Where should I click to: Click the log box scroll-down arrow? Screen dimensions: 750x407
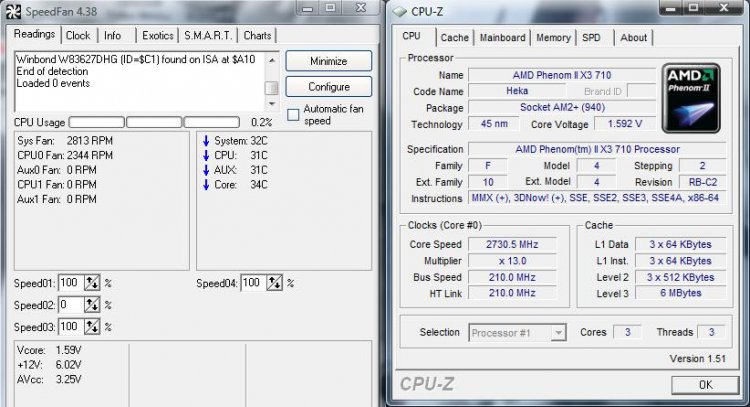(x=272, y=104)
